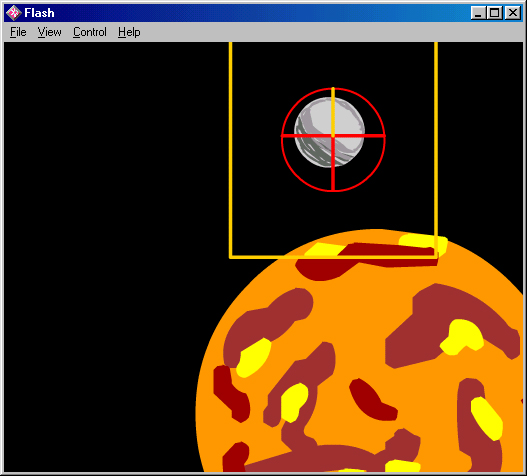Click the yellow blob on planet's upper right
Screen dimensions: 527x476
pyautogui.click(x=462, y=337)
